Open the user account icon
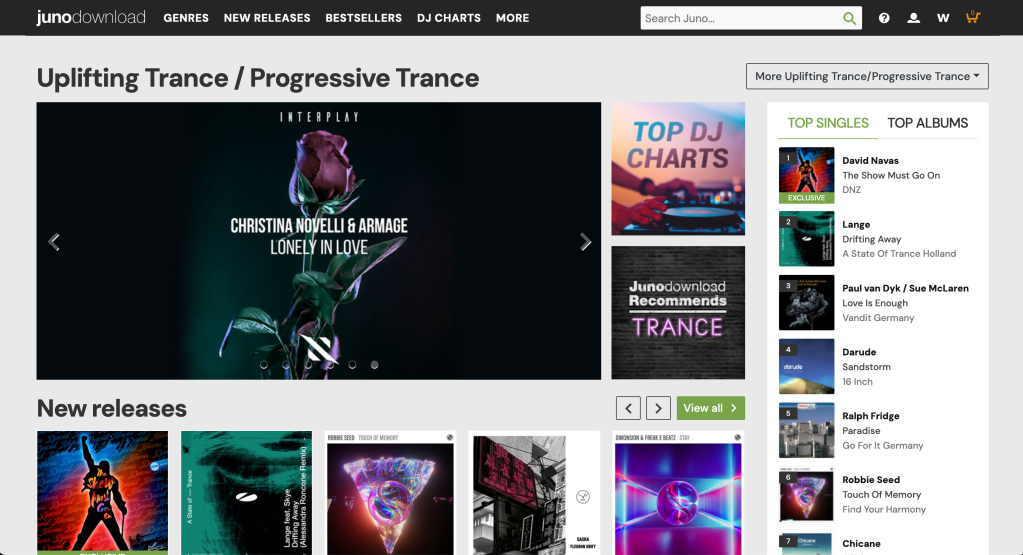The height and width of the screenshot is (555, 1023). coord(913,18)
